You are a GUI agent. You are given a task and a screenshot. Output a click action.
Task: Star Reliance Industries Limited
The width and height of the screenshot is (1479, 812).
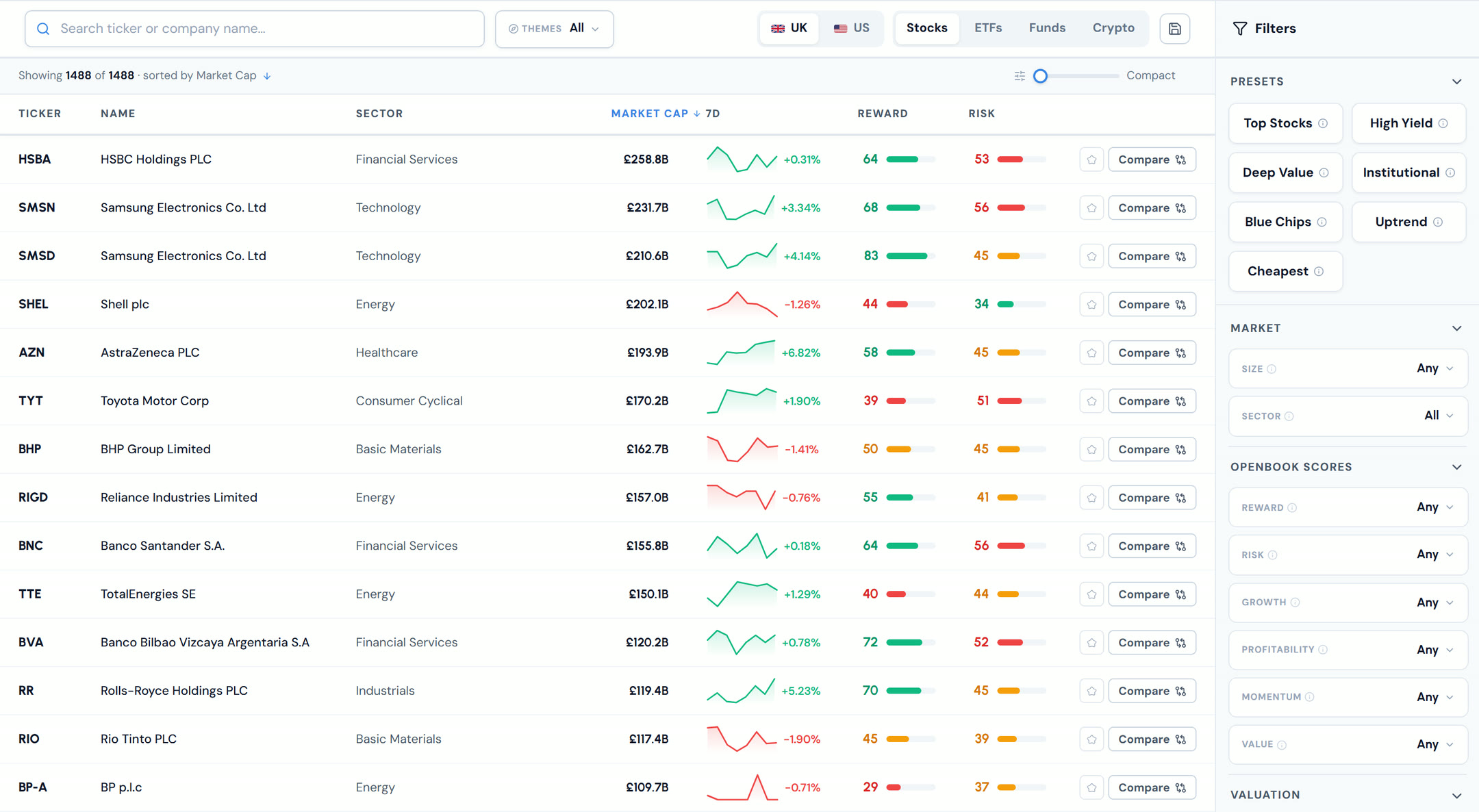tap(1091, 498)
